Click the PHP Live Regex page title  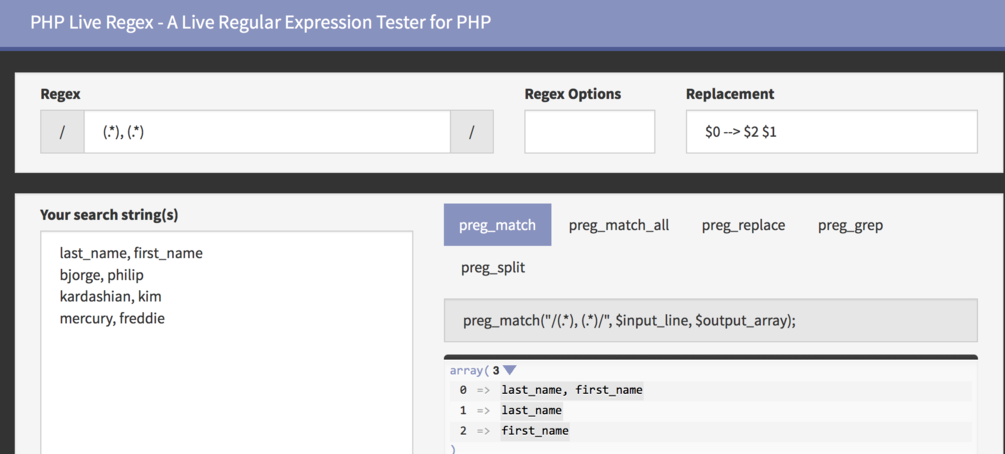click(x=260, y=21)
